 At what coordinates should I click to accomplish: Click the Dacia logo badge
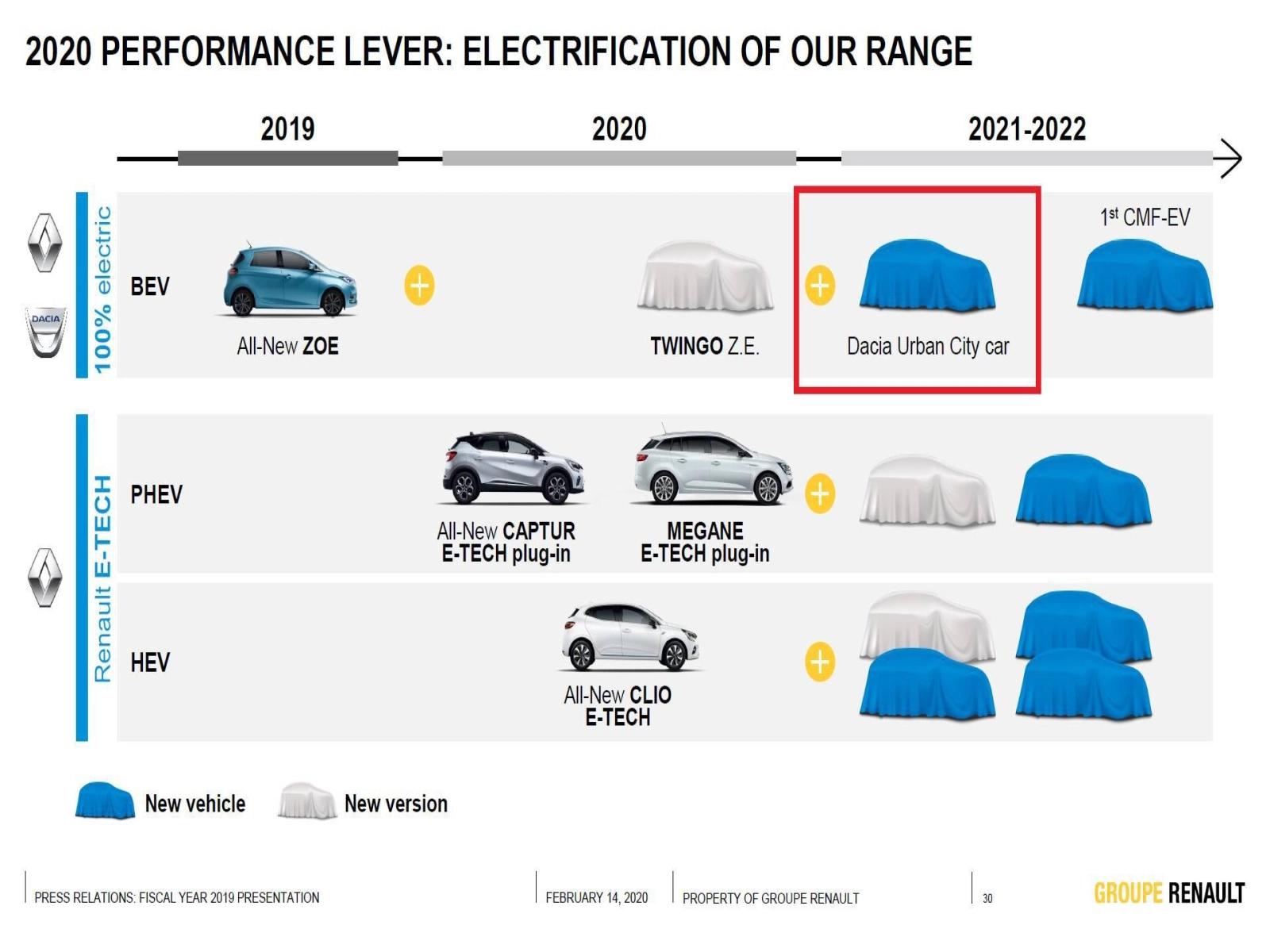[46, 332]
